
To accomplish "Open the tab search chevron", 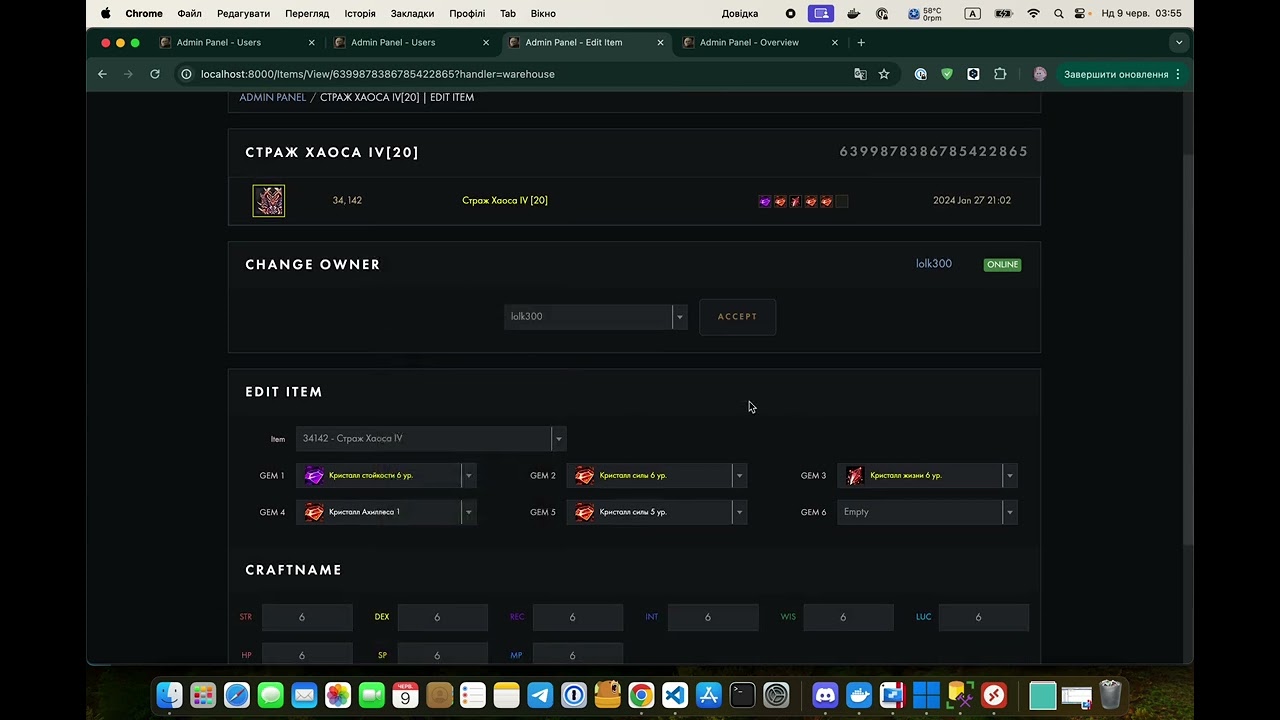I will click(1179, 42).
